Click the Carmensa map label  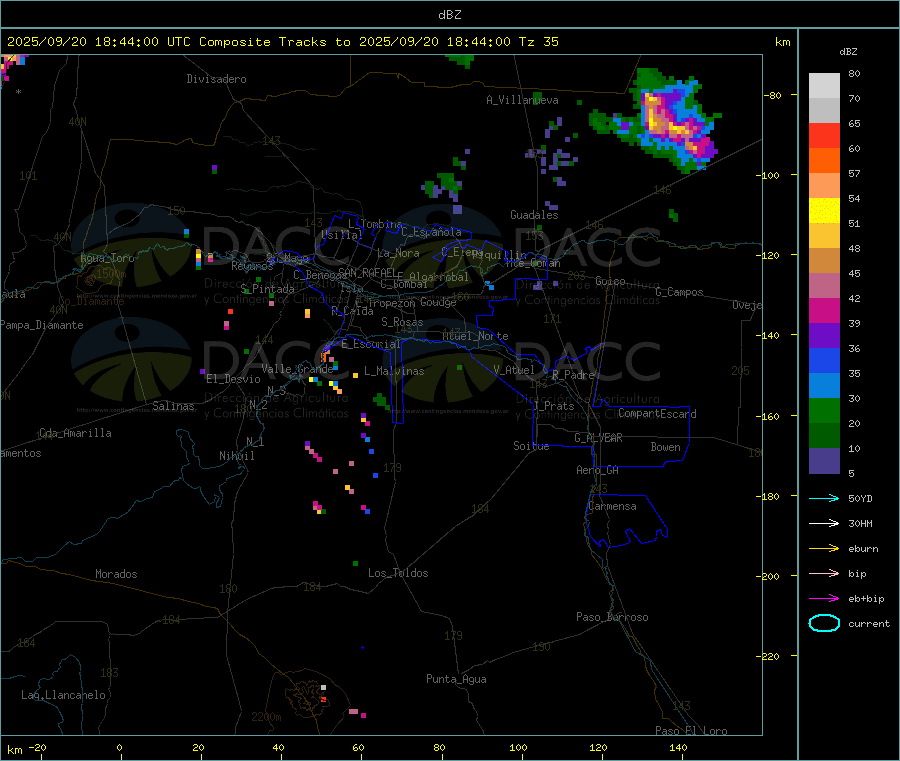612,506
